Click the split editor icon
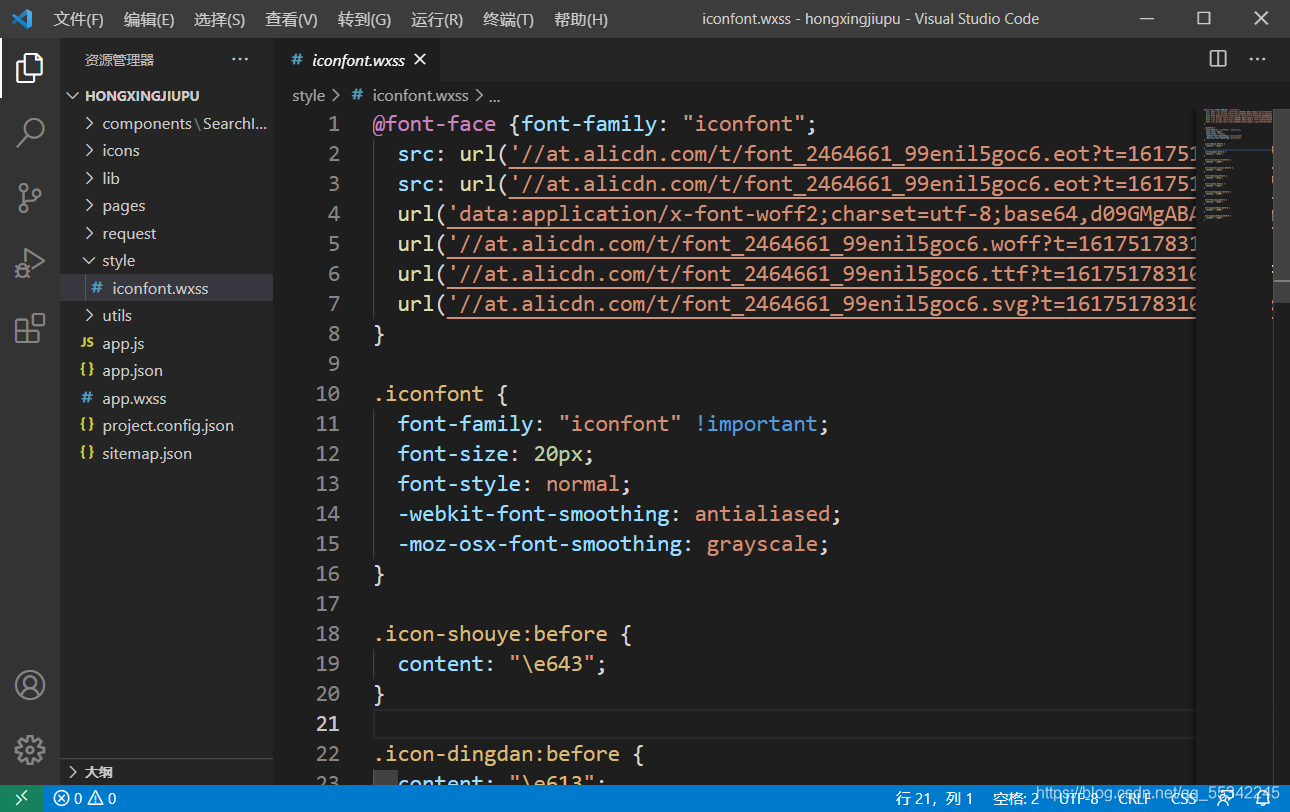This screenshot has height=812, width=1290. tap(1218, 59)
